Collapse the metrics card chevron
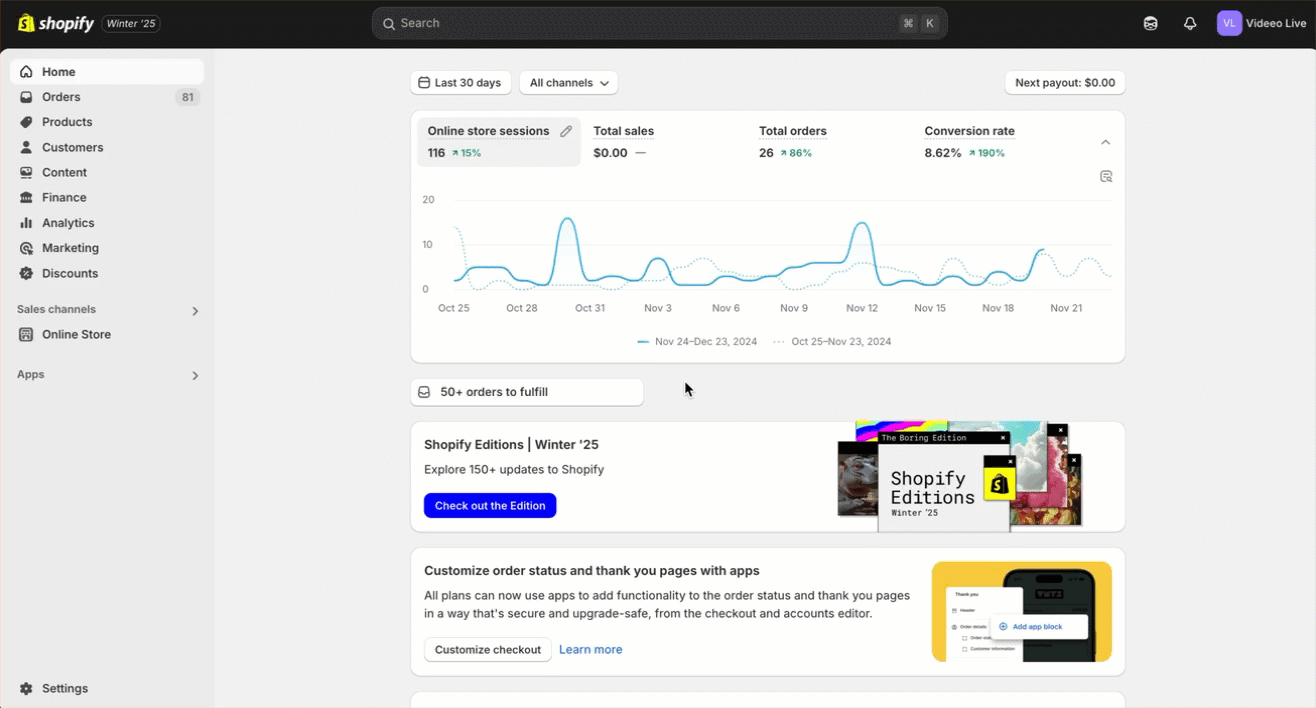1316x708 pixels. [1105, 142]
